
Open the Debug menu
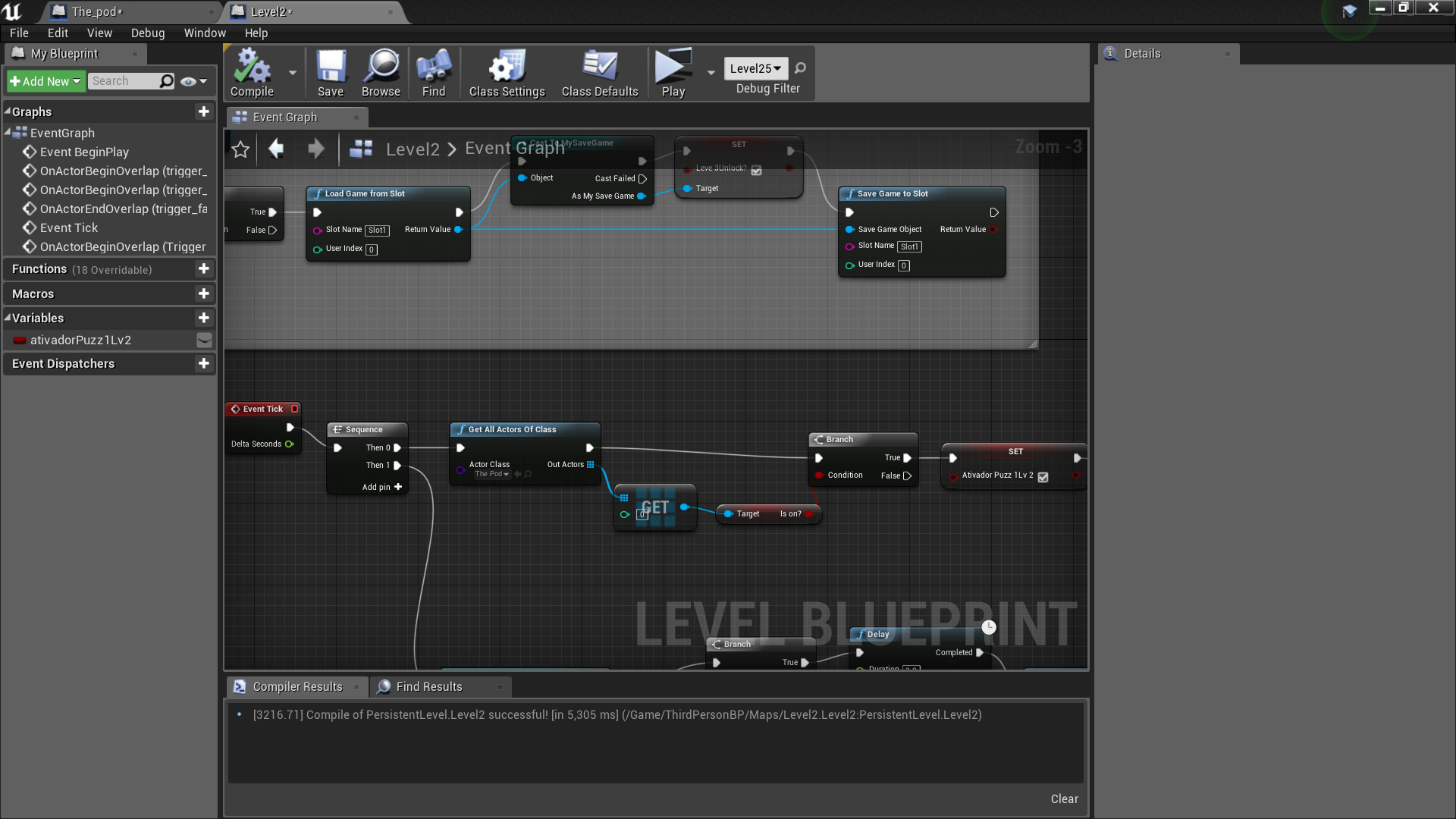(147, 33)
